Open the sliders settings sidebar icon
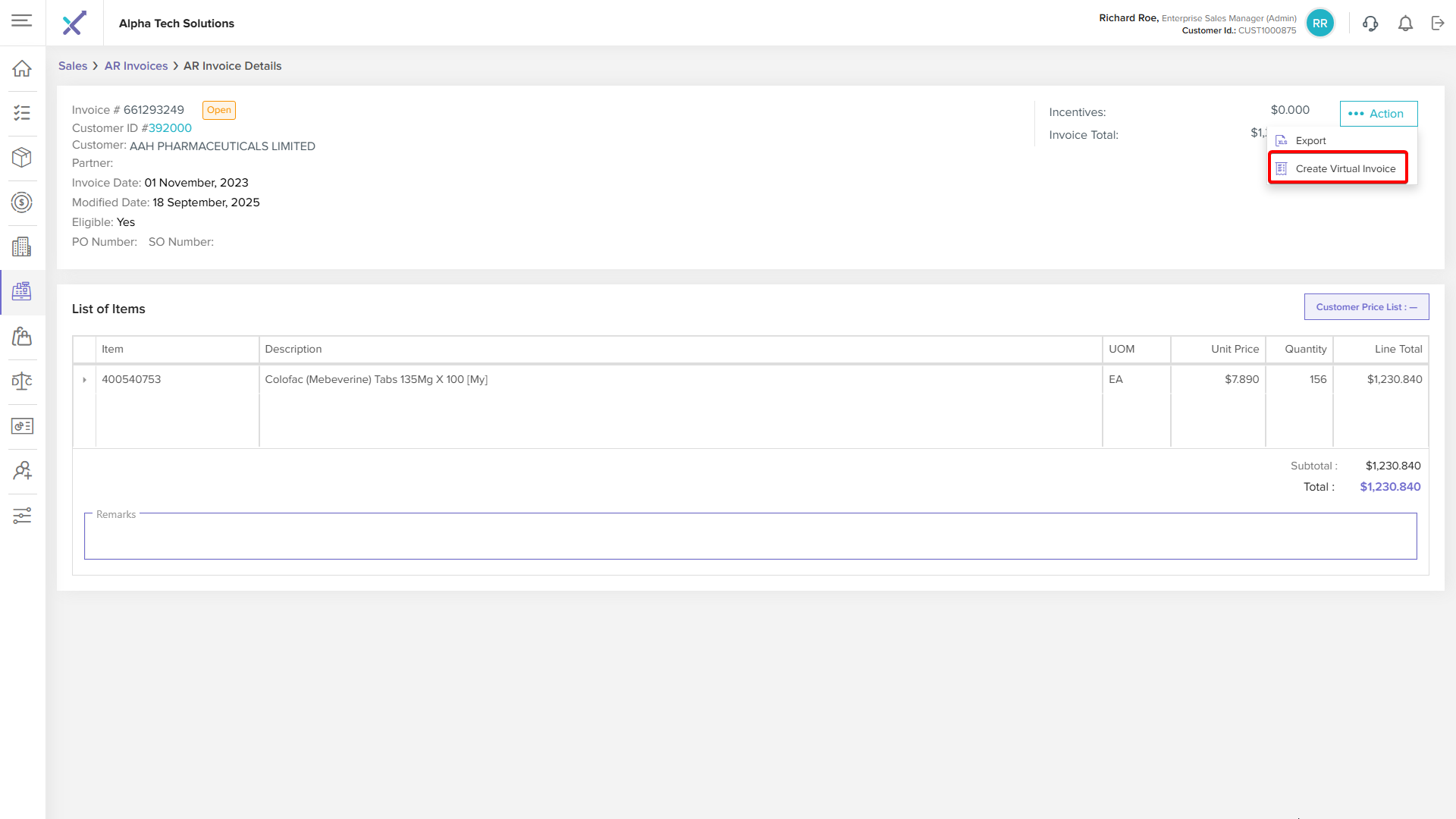Screen dimensions: 1456x819 click(x=22, y=516)
